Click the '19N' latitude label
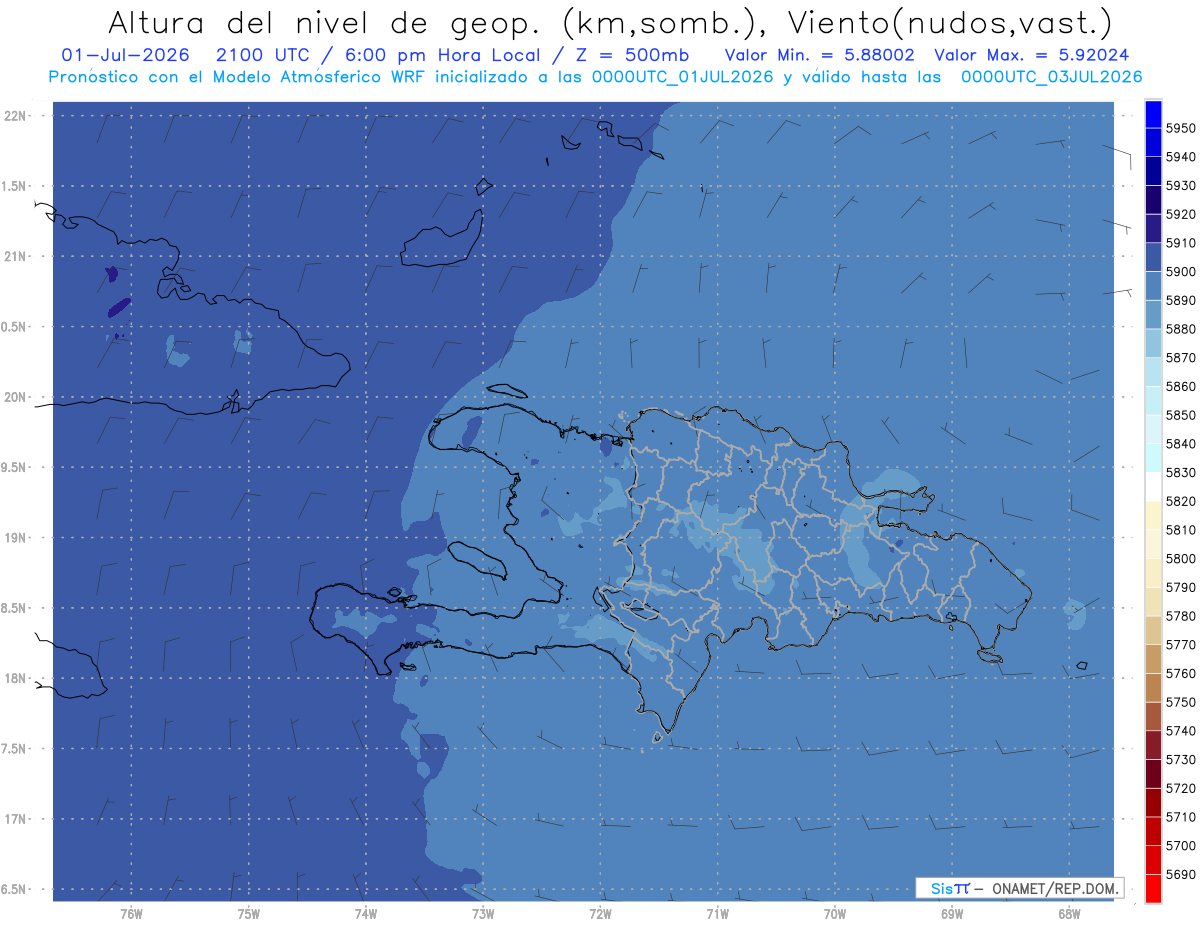Screen dimensions: 1200x927 15,537
